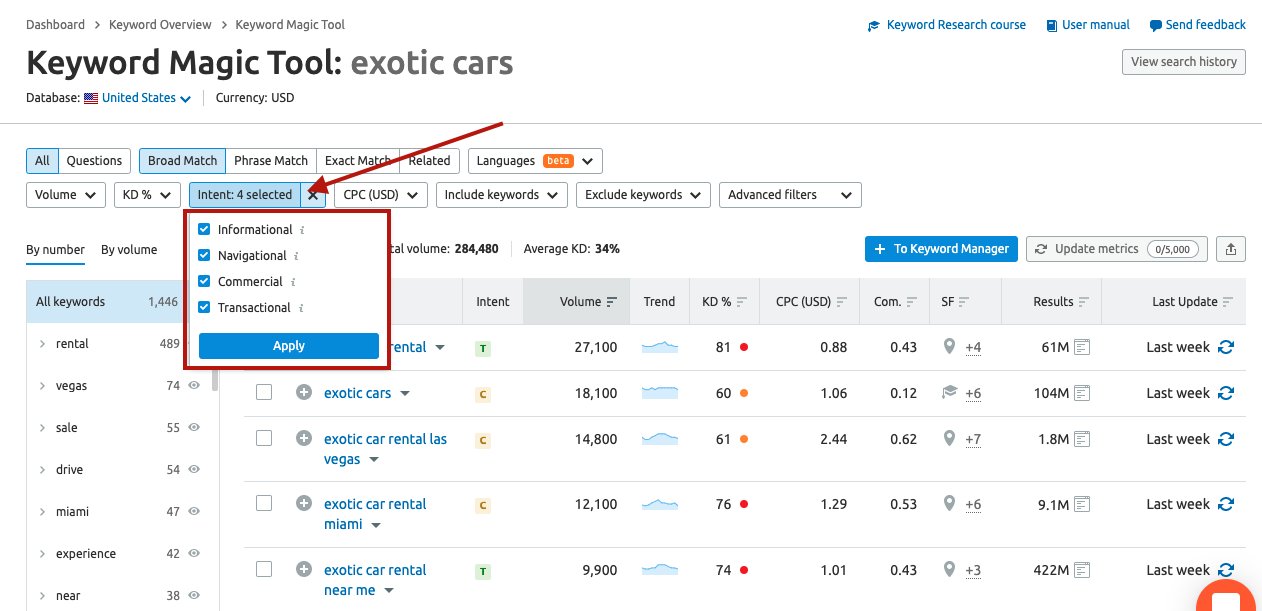Uncheck the Navigational intent checkbox
The image size is (1262, 611).
(x=204, y=255)
